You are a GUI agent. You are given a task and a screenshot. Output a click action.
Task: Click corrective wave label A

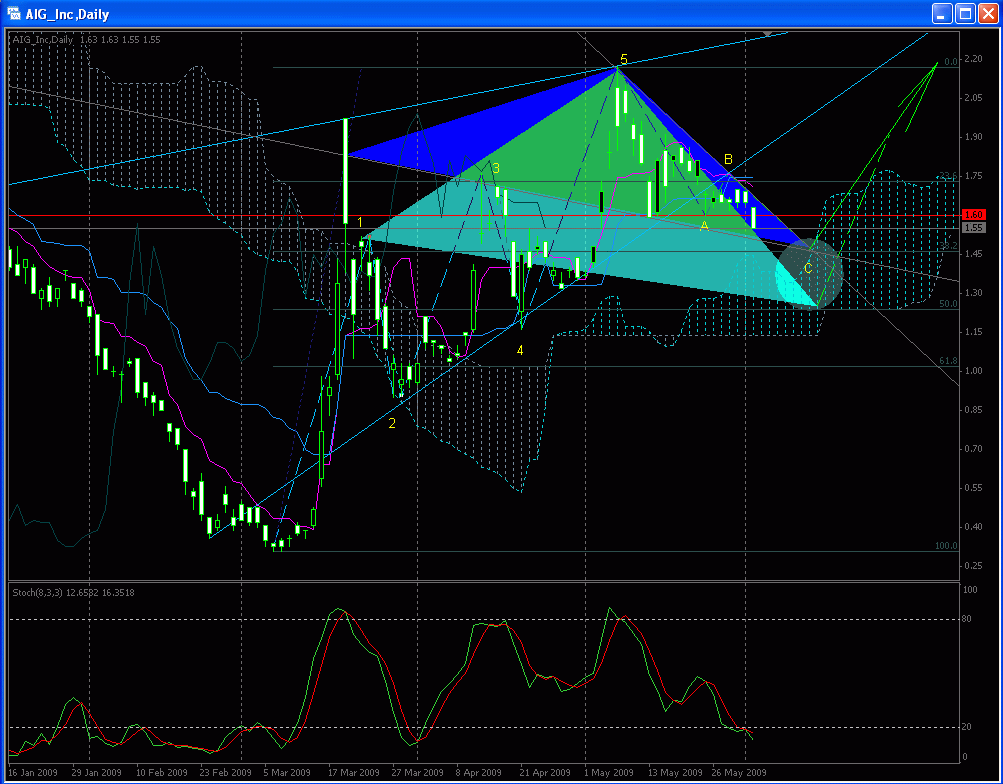[704, 226]
